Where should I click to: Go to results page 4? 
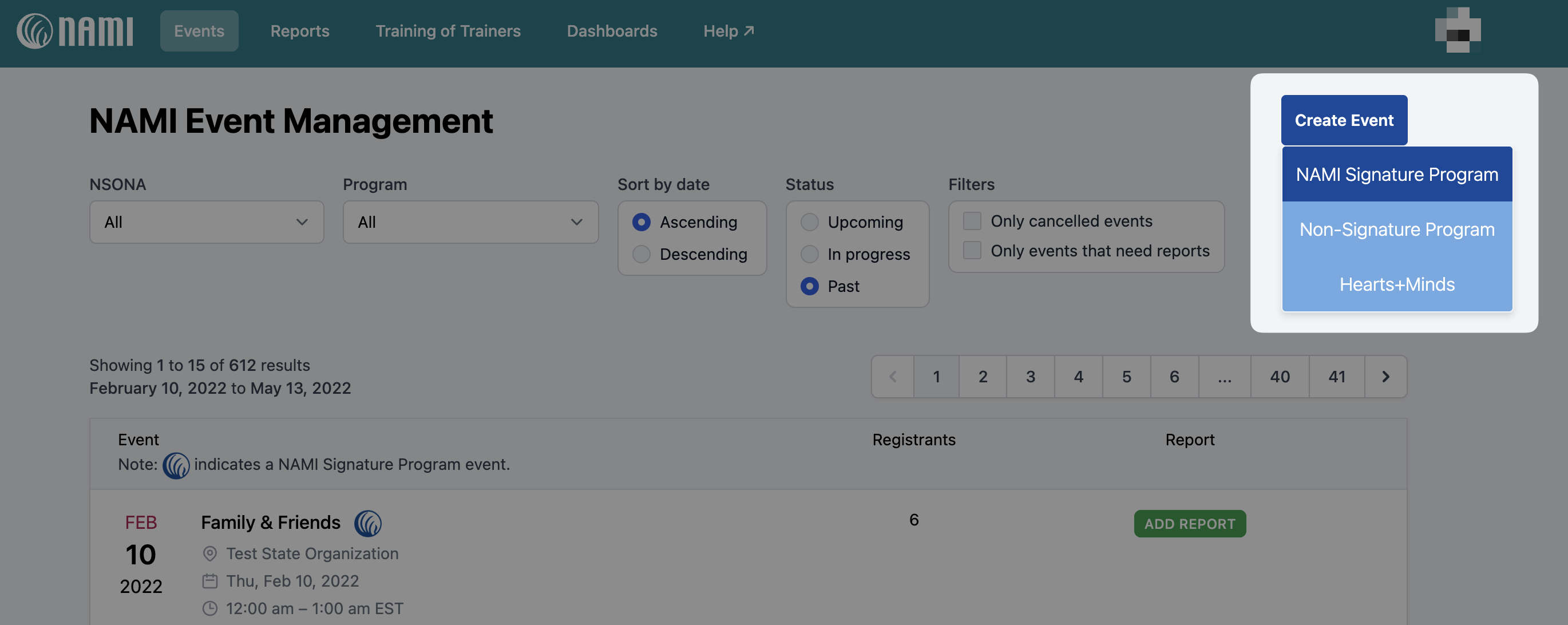click(x=1078, y=377)
